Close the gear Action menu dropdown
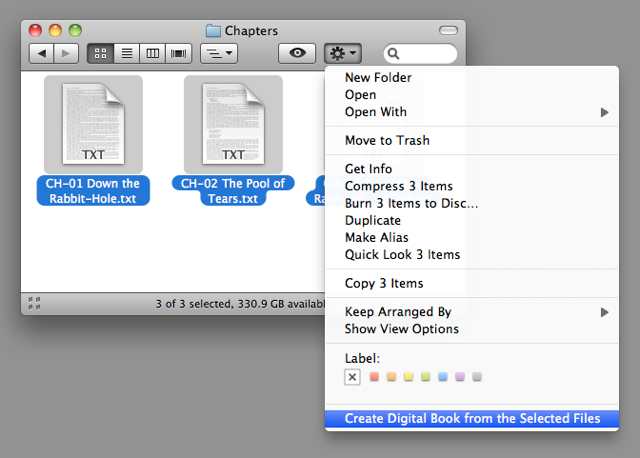 [x=342, y=53]
